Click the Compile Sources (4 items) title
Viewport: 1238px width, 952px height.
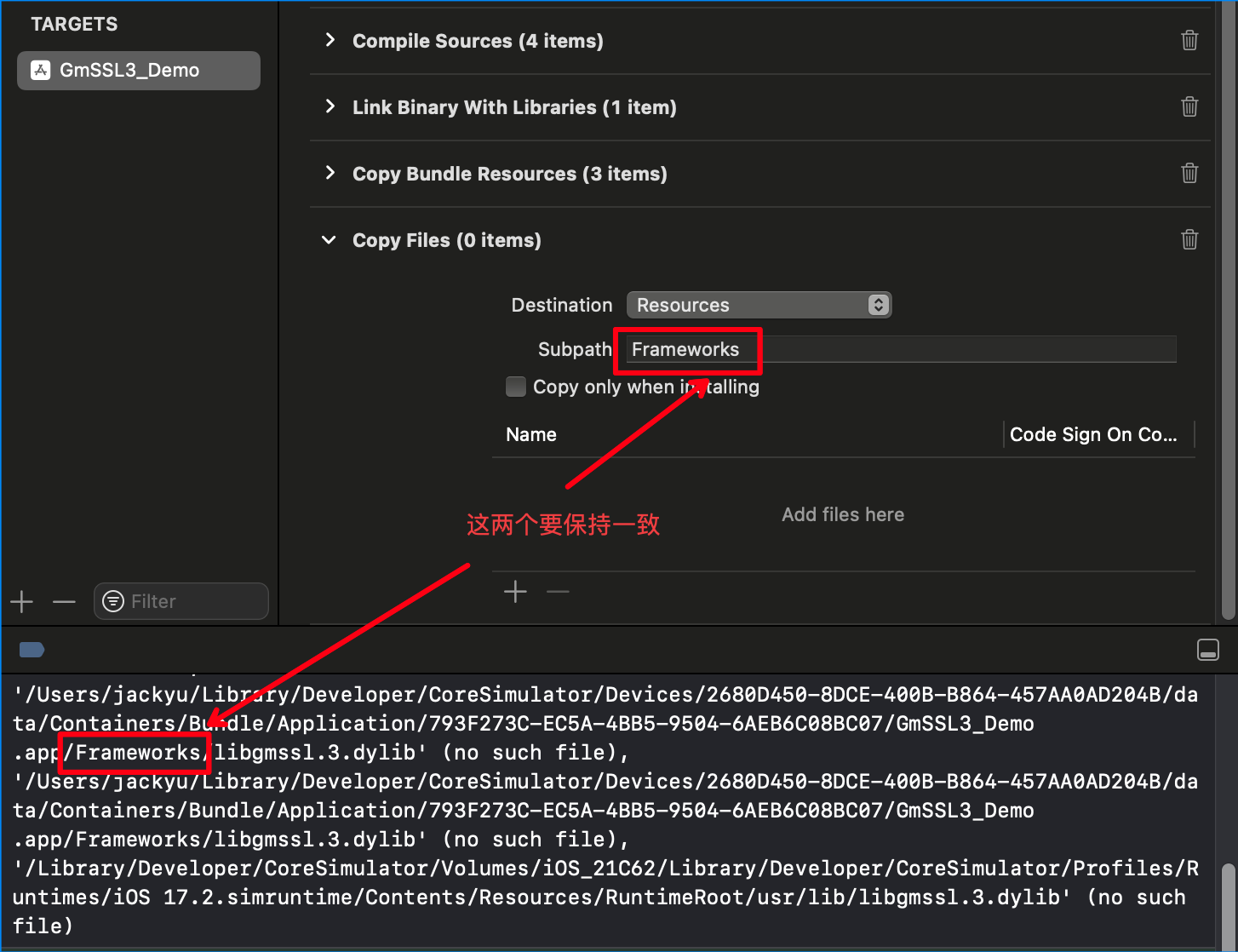[x=478, y=41]
